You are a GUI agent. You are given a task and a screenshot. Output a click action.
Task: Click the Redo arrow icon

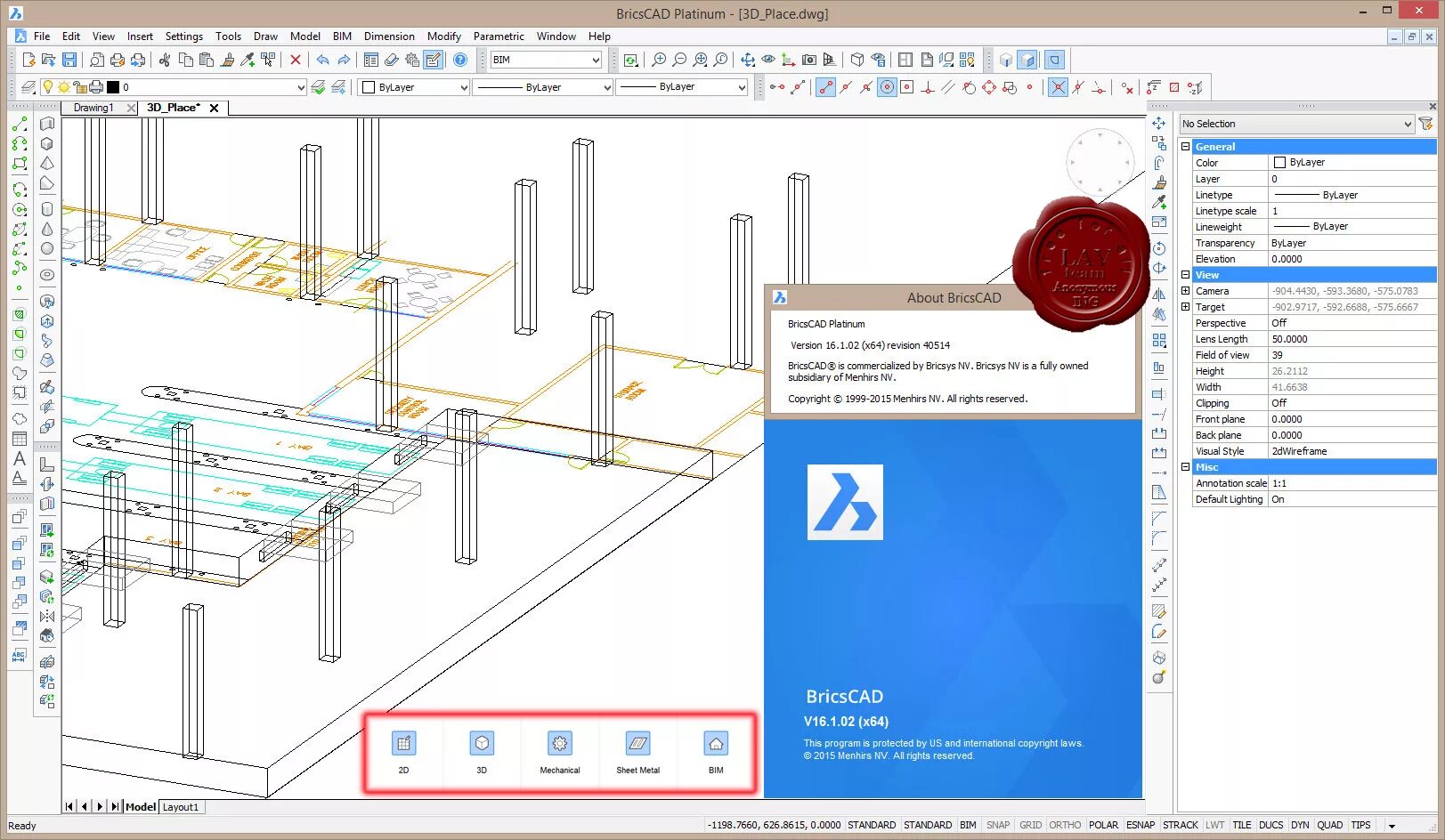coord(344,60)
